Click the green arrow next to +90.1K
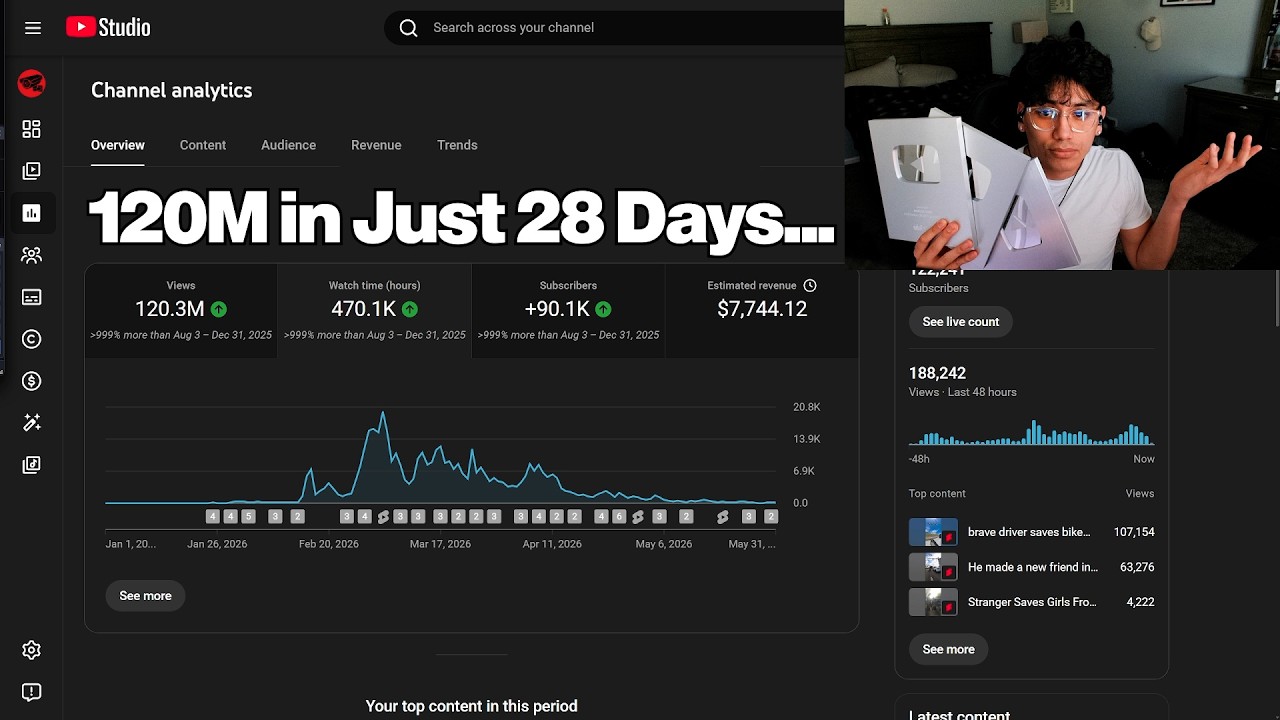 click(603, 310)
